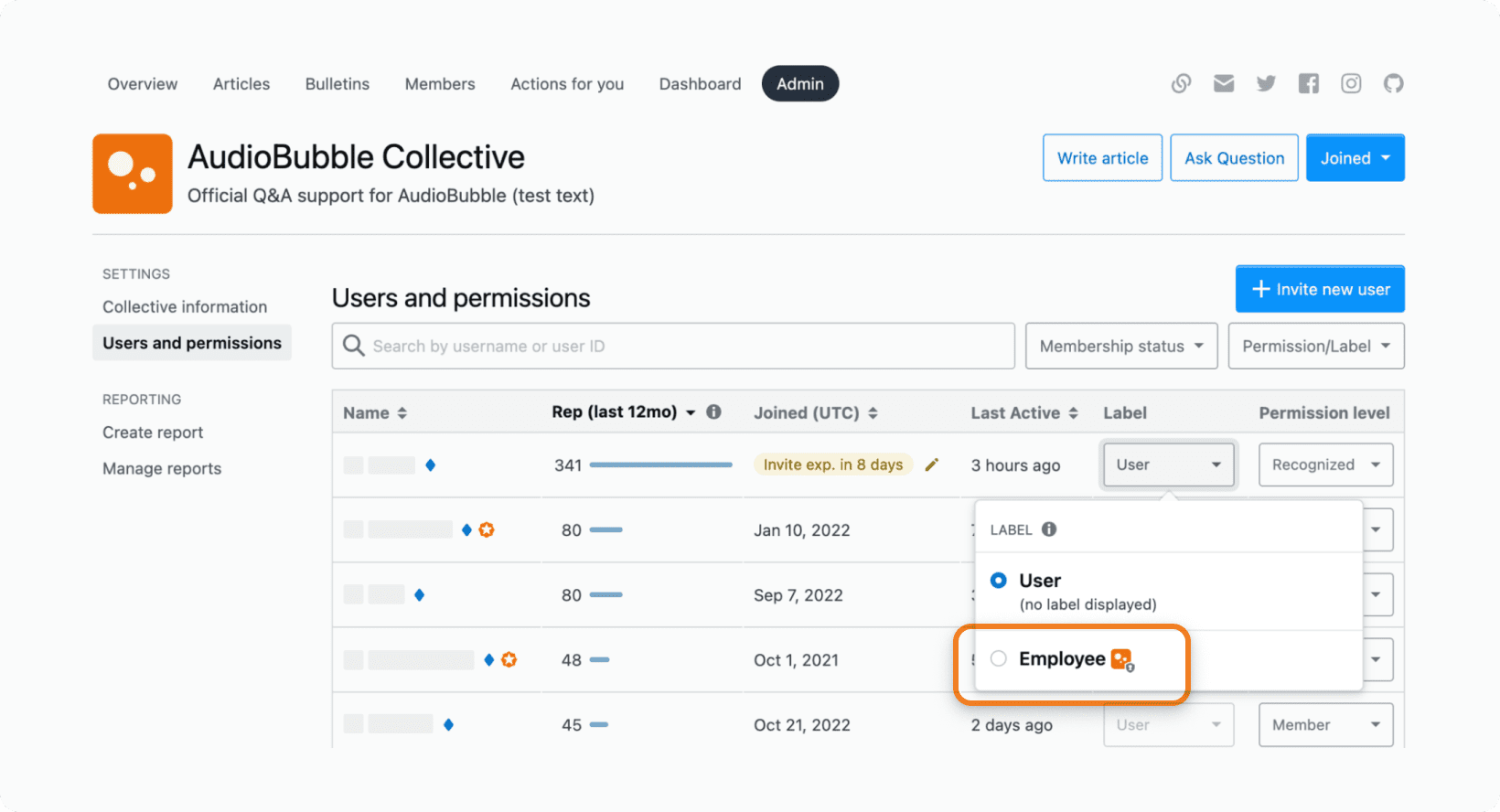Viewport: 1500px width, 812px height.
Task: Click the Rep column info icon
Action: [714, 412]
